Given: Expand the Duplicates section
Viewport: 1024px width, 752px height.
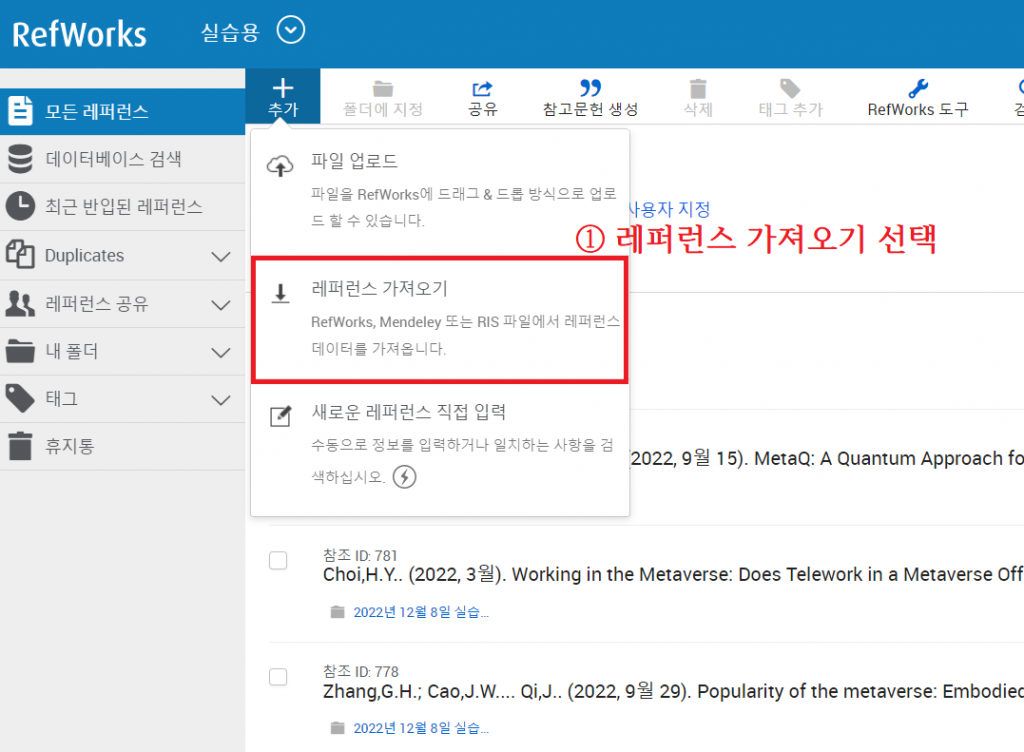Looking at the screenshot, I should pyautogui.click(x=221, y=256).
